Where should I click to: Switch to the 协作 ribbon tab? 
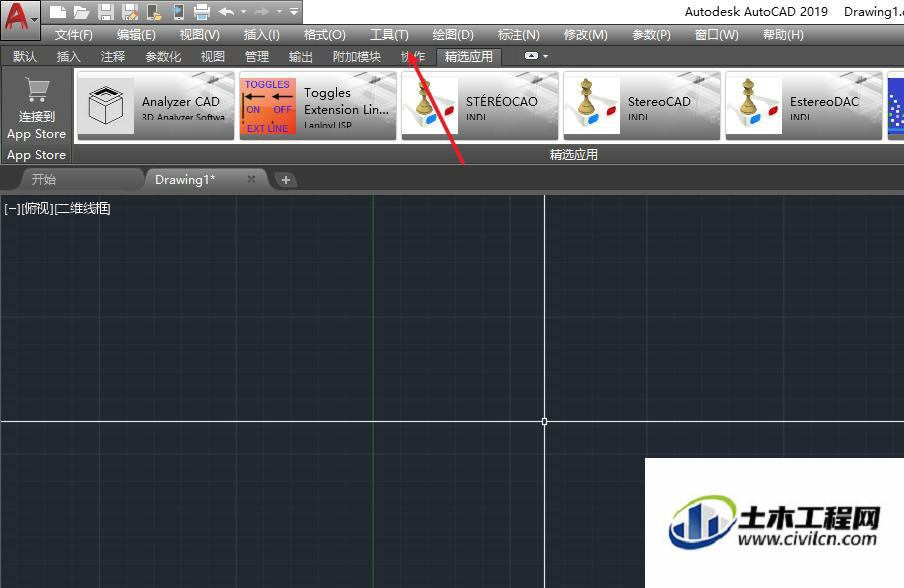pyautogui.click(x=413, y=56)
